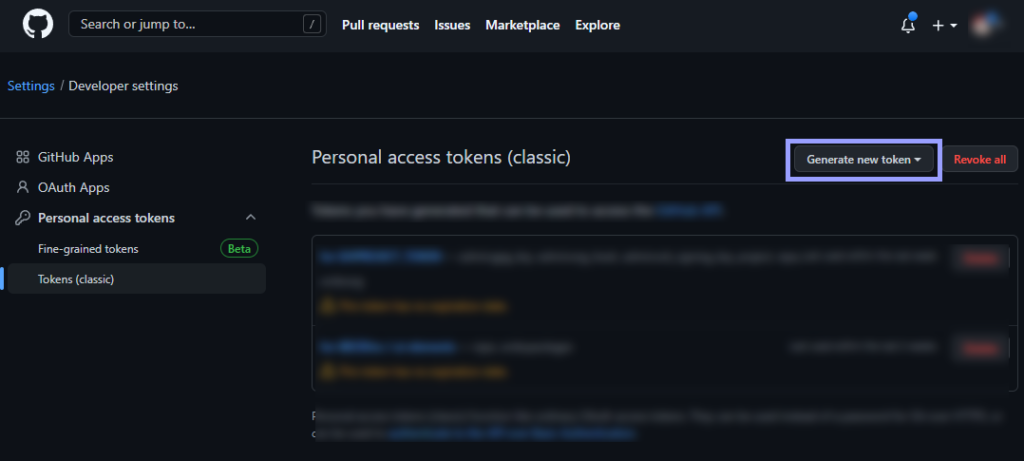Image resolution: width=1024 pixels, height=461 pixels.
Task: Click the Personal access tokens key icon
Action: tap(23, 218)
